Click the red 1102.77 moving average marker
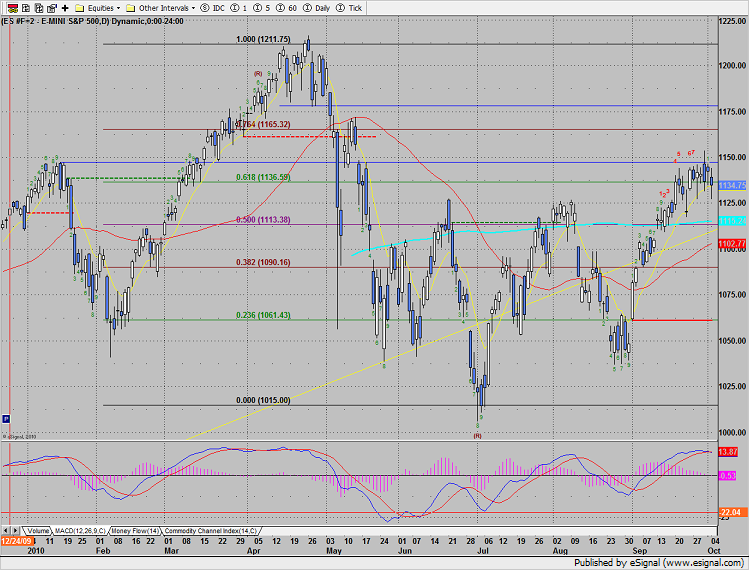 (732, 244)
